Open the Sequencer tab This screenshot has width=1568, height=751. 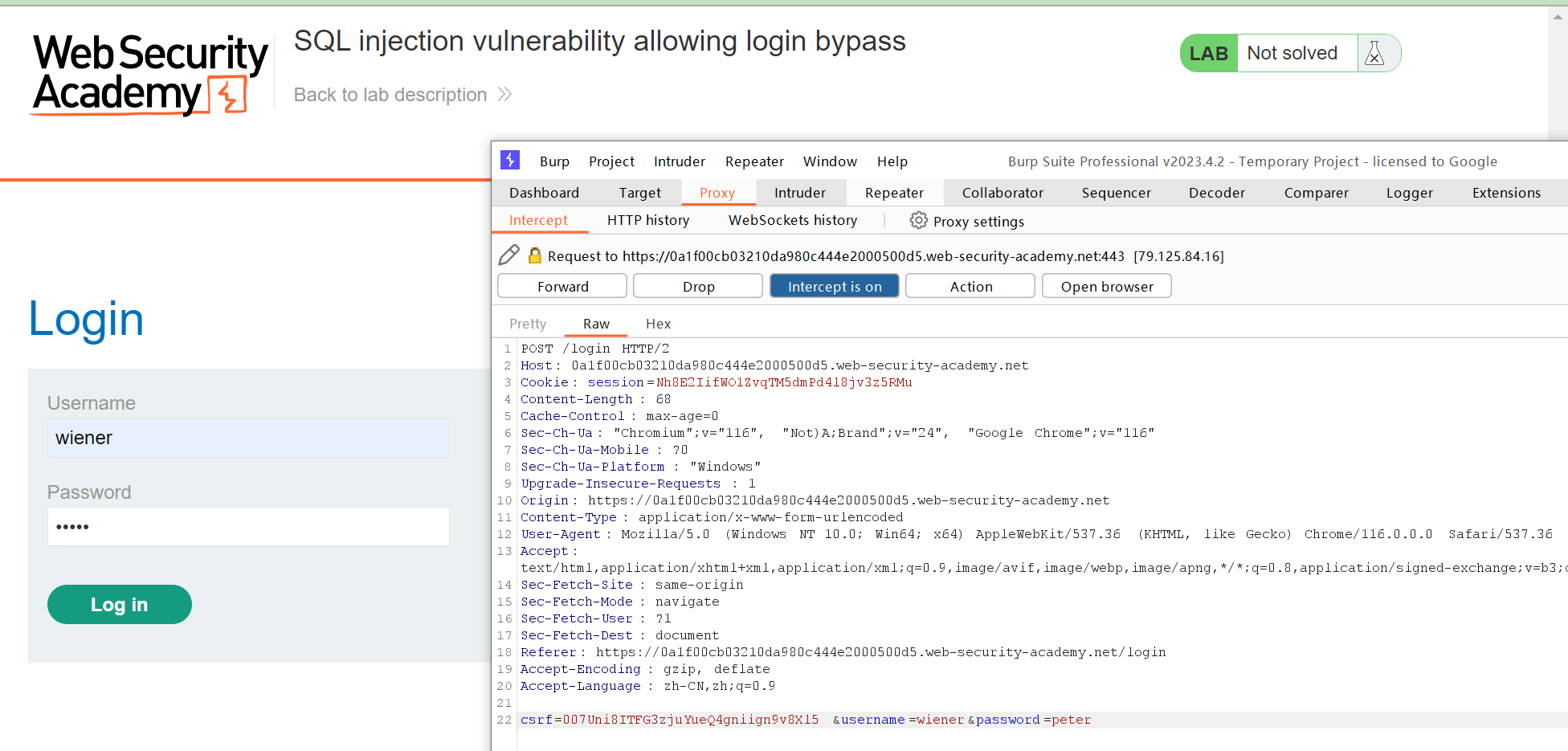click(x=1117, y=193)
